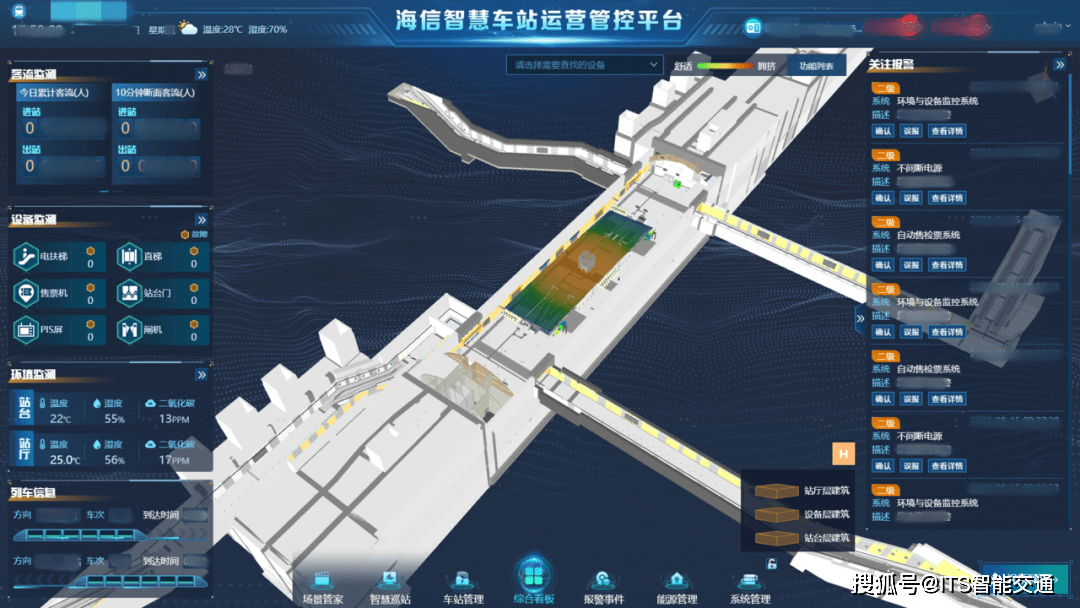Screen dimensions: 1080x608
Task: Click the 智慧巡站 navigation icon
Action: click(390, 579)
